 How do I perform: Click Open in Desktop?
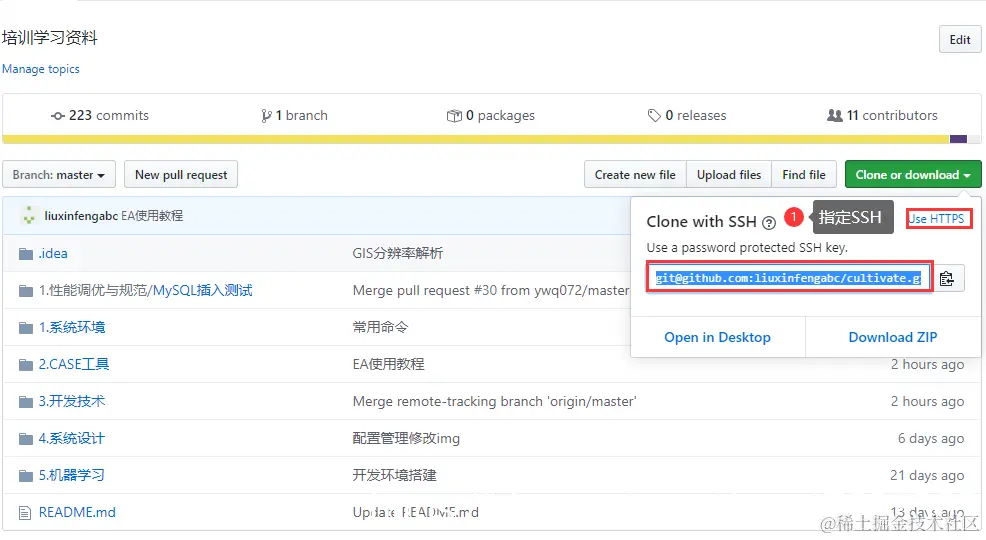[x=717, y=338]
